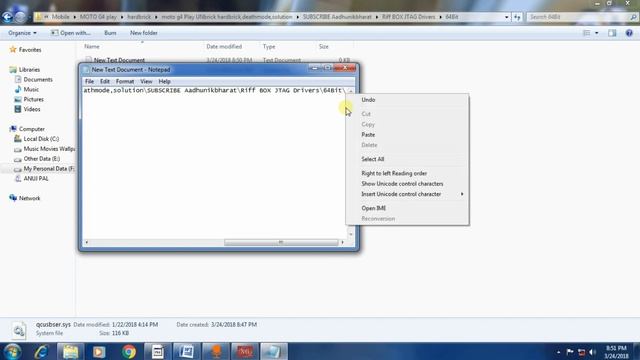This screenshot has height=360, width=640.
Task: Click the Notepad scroll left arrow
Action: click(87, 242)
